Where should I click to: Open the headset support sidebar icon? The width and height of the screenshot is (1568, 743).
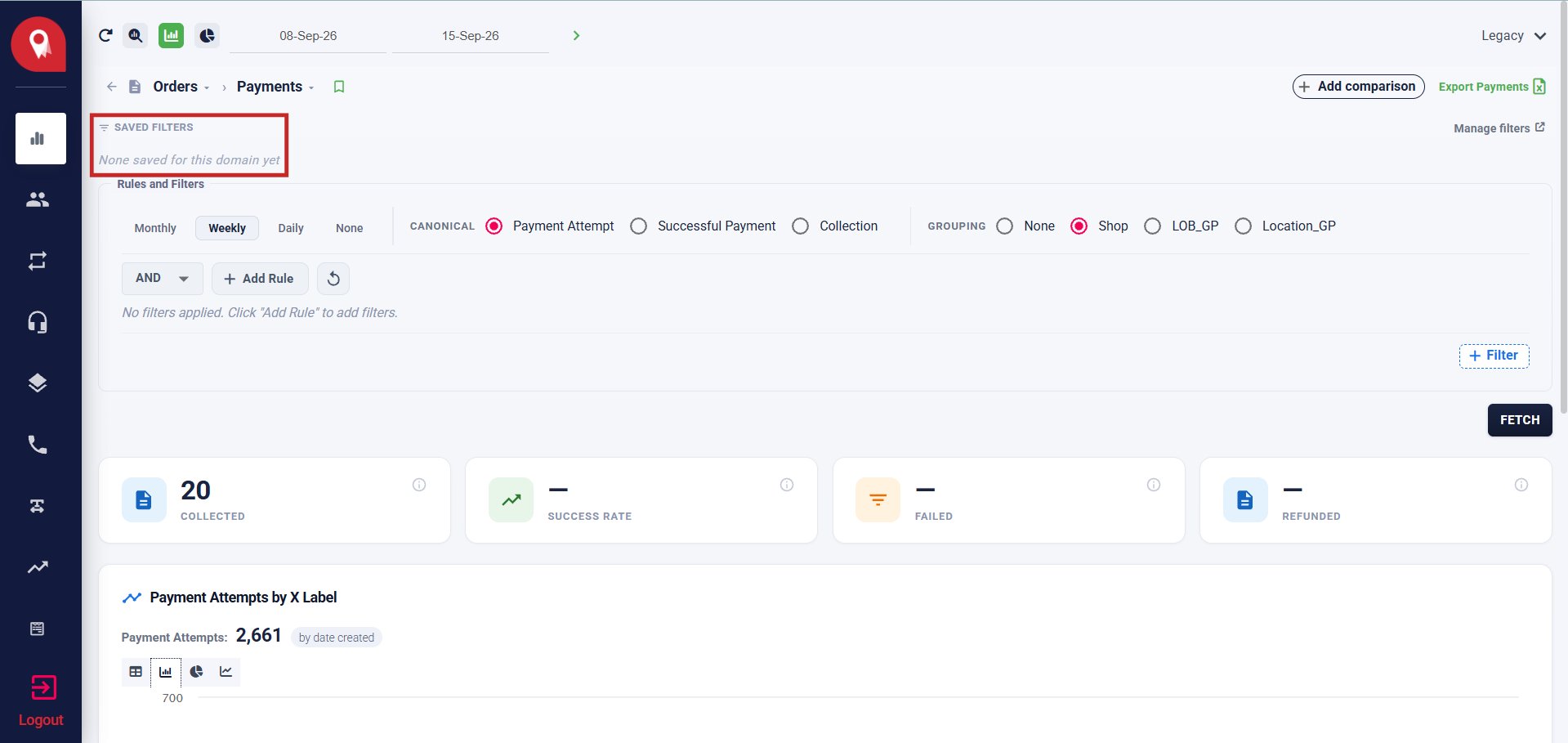coord(38,322)
